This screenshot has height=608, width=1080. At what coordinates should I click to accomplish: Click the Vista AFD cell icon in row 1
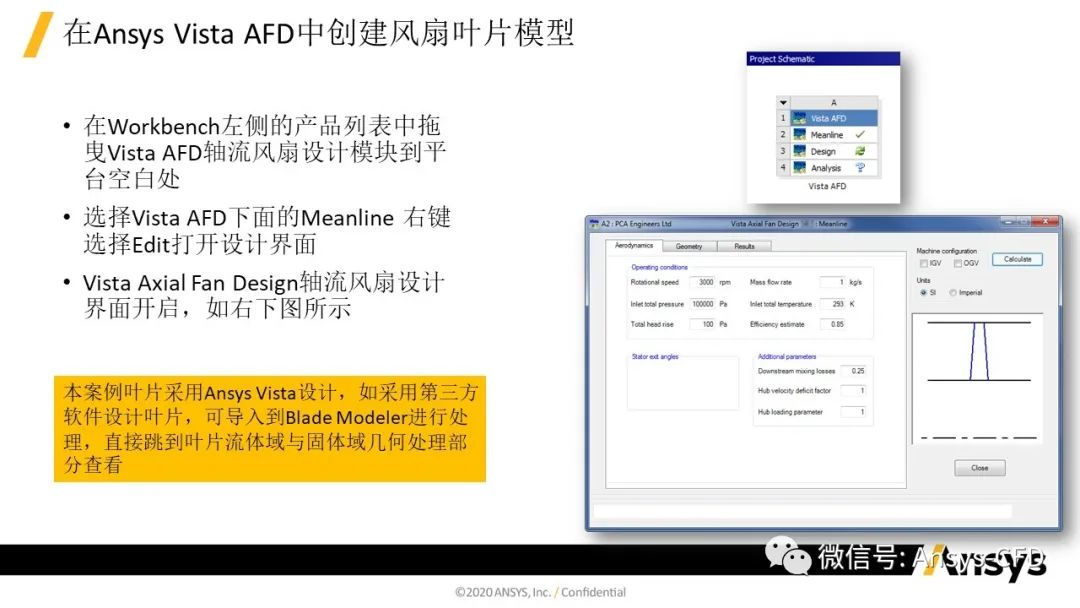pos(800,118)
